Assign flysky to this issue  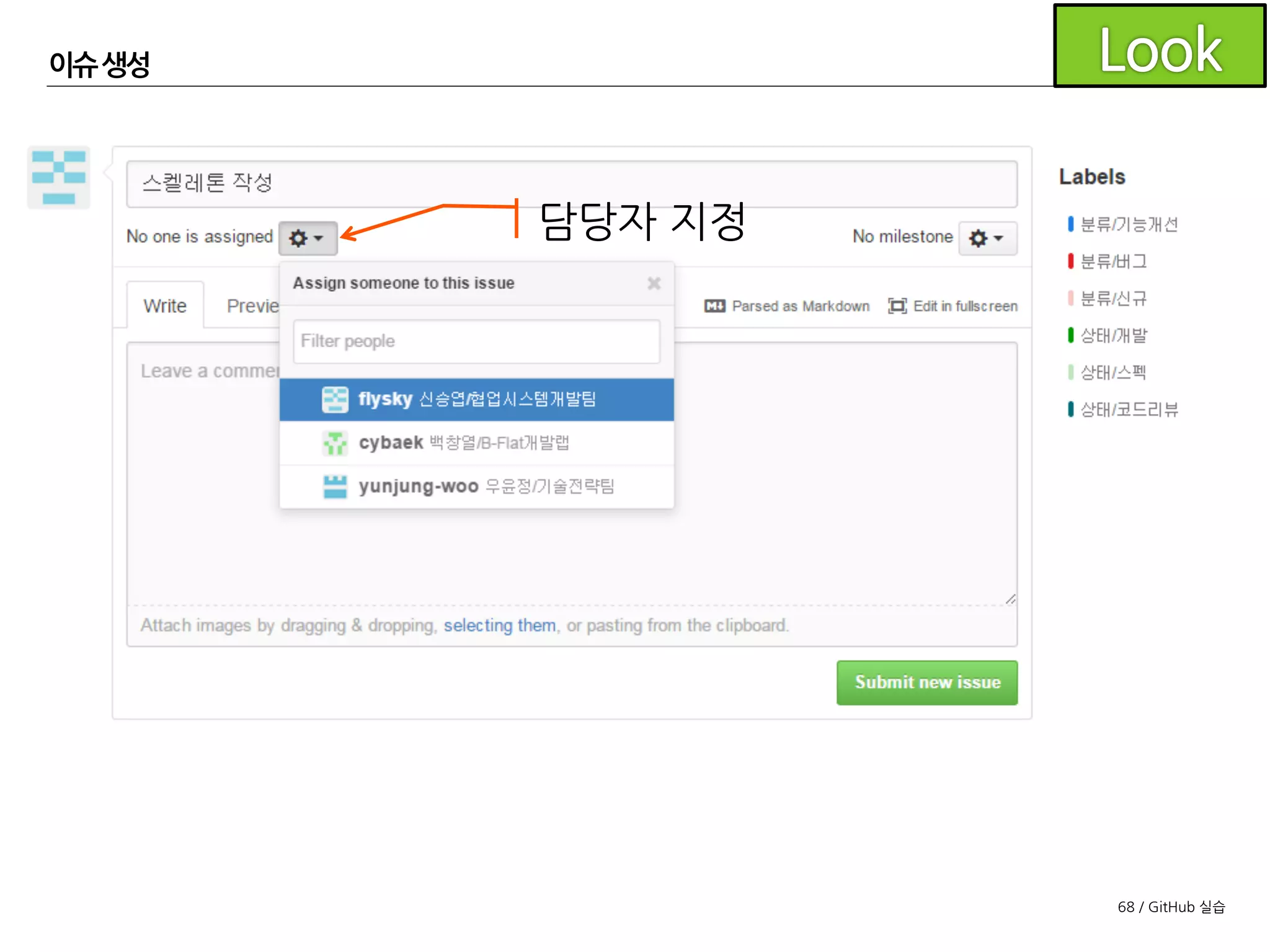(x=476, y=399)
